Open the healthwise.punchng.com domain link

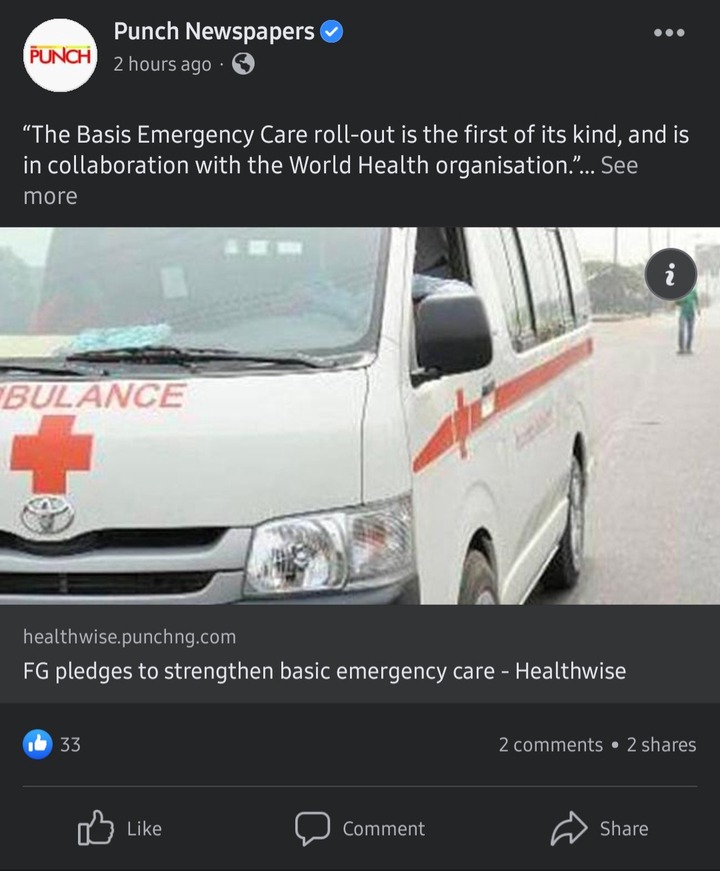[129, 637]
